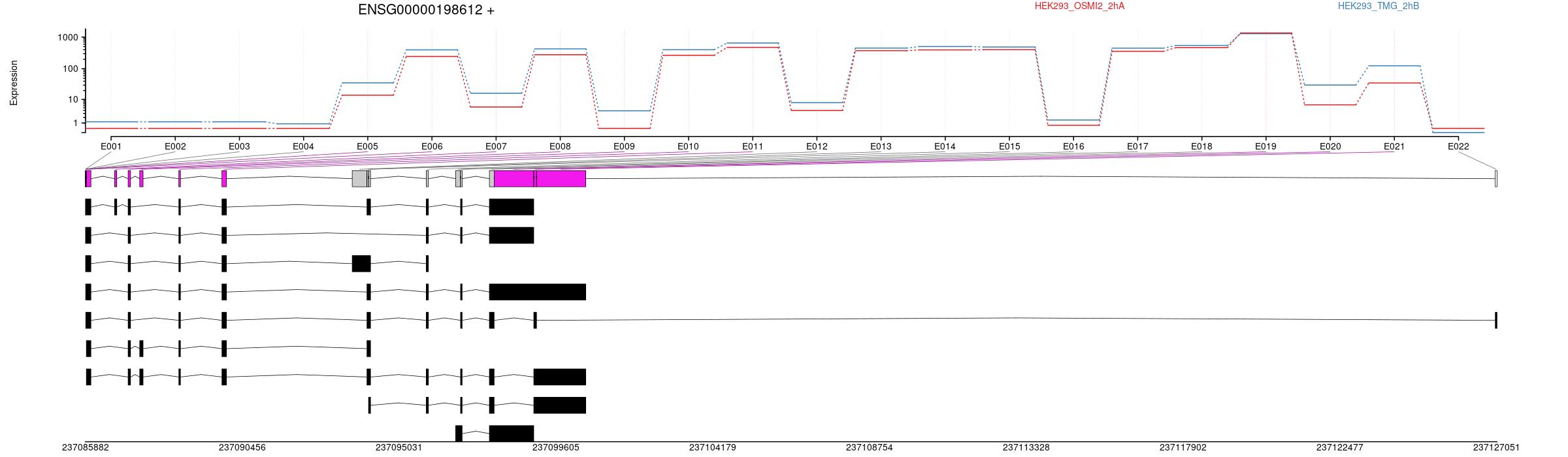The image size is (1568, 457).
Task: Click genomic coordinate 237117902
Action: click(x=1183, y=448)
